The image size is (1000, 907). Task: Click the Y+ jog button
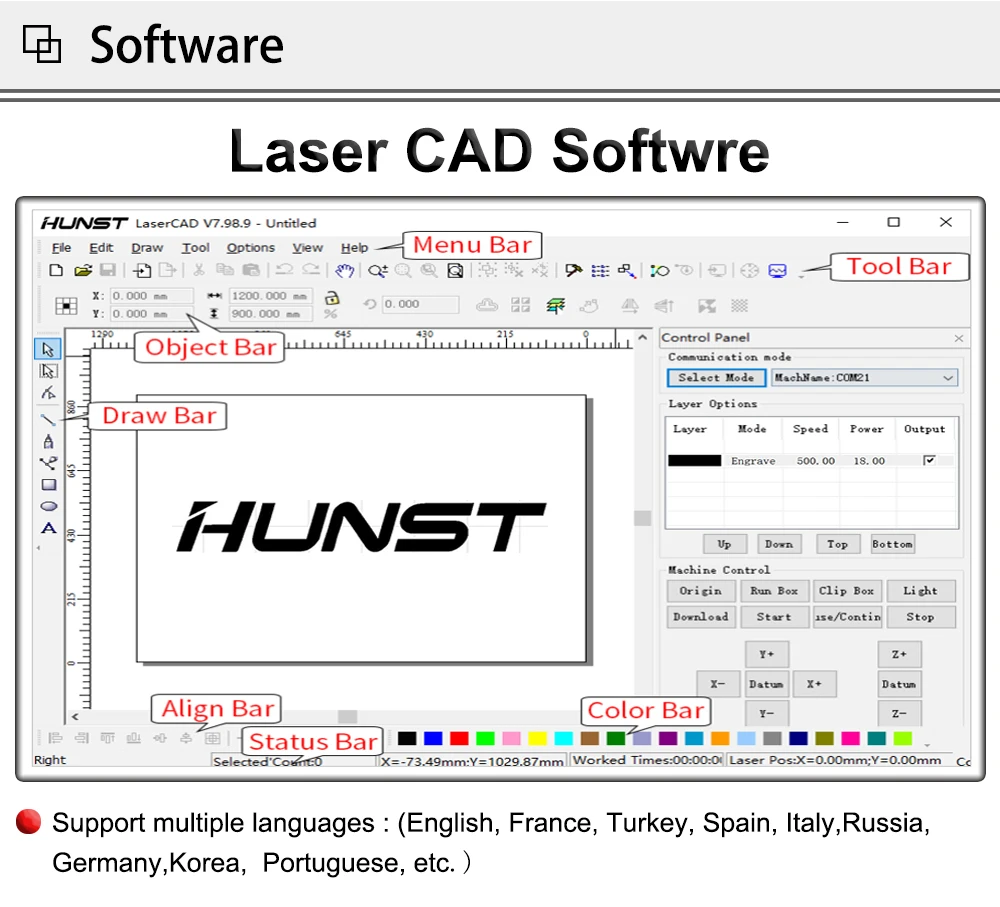pos(767,654)
